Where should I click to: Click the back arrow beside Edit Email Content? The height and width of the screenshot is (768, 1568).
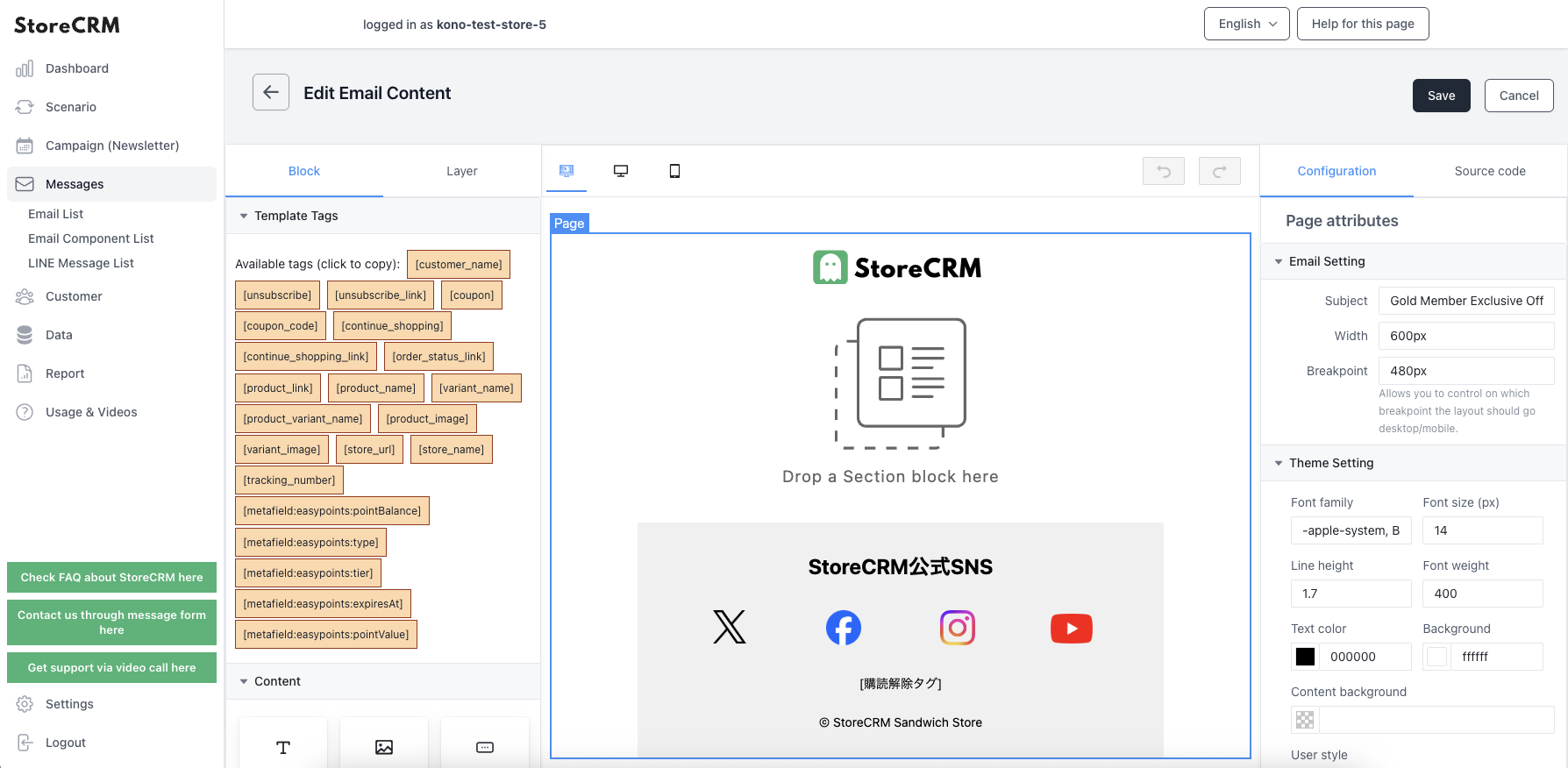point(271,92)
